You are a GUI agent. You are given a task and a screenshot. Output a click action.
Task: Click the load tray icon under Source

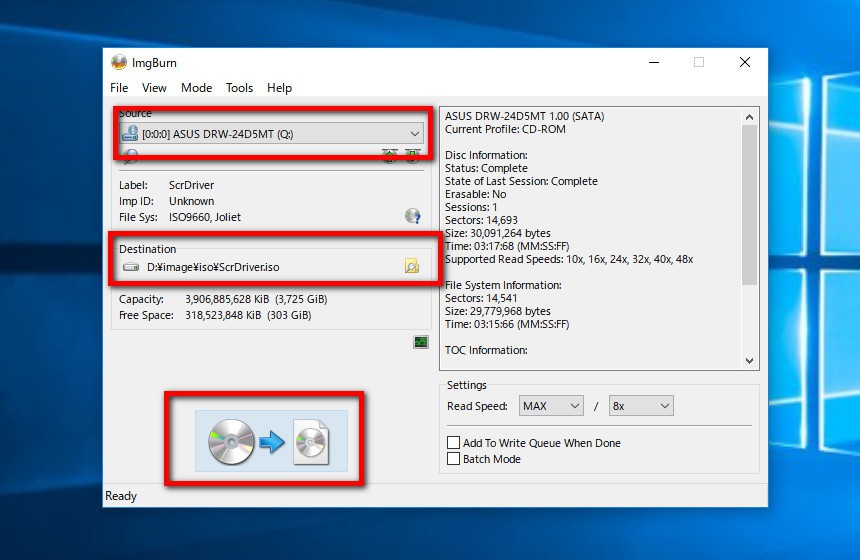click(x=411, y=156)
